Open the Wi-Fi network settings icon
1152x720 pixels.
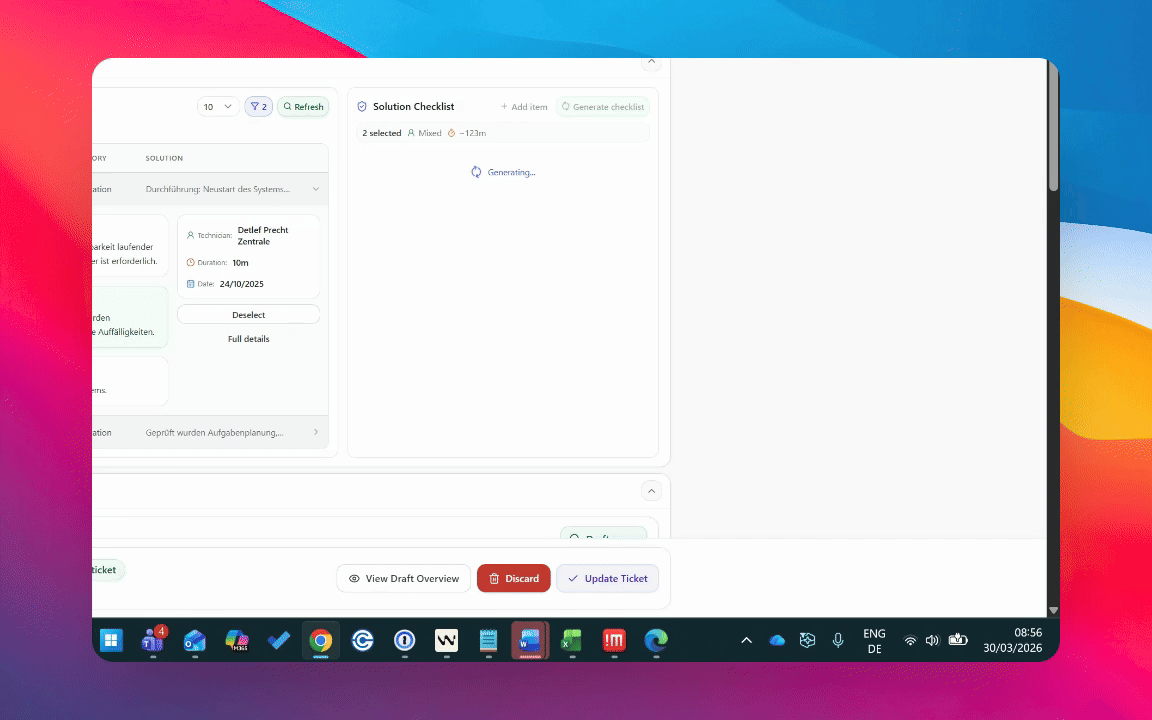point(910,641)
